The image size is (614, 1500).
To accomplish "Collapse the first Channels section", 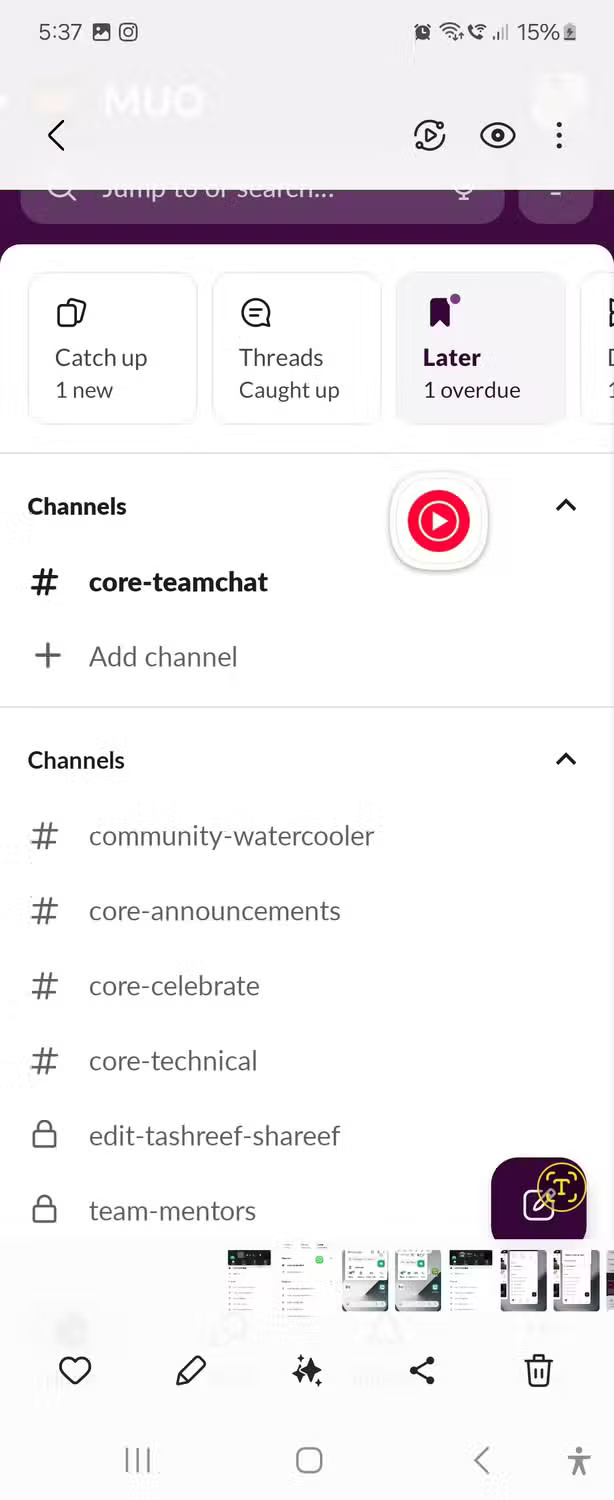I will coord(565,505).
